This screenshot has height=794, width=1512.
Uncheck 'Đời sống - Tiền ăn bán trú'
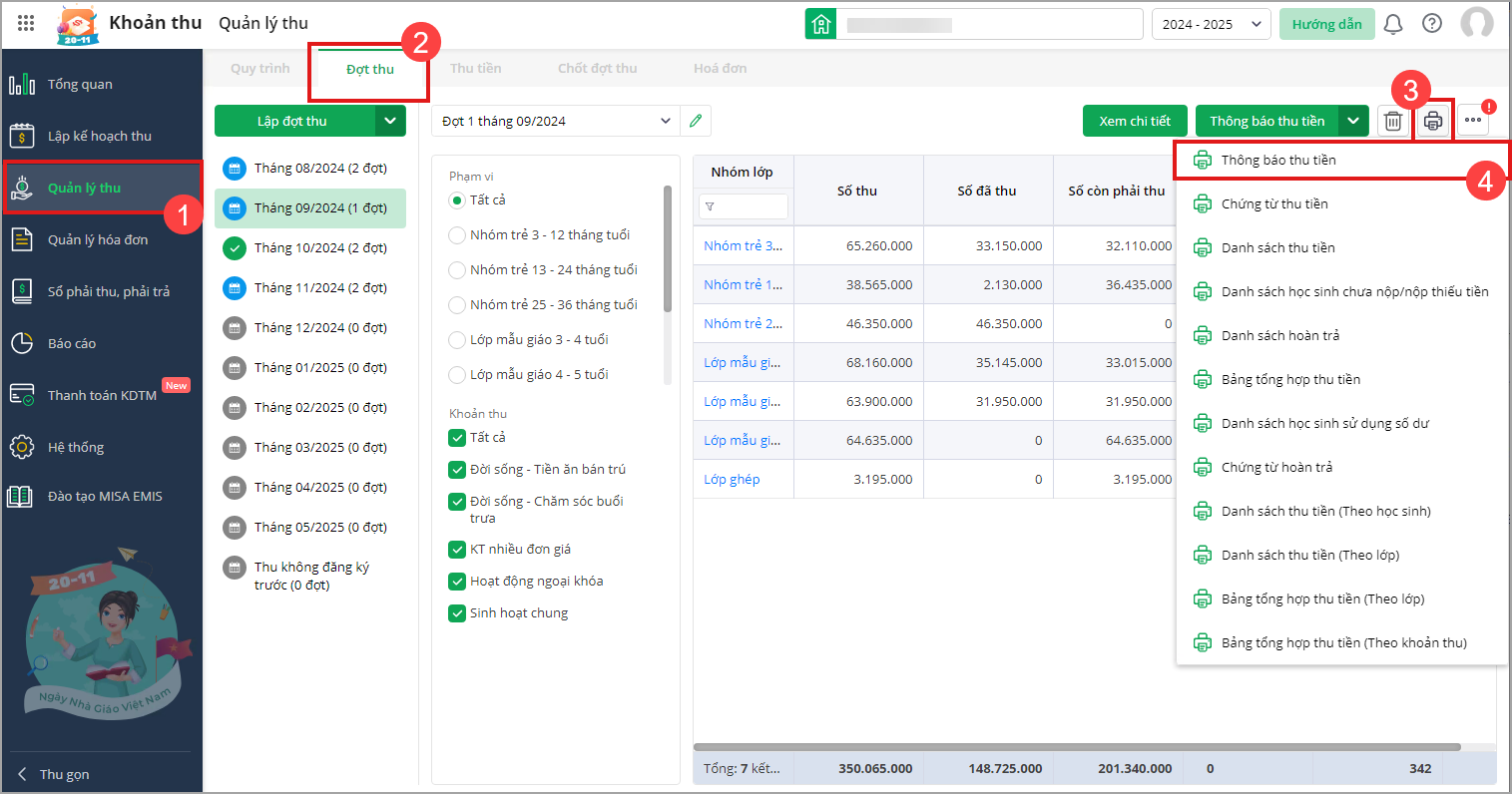pyautogui.click(x=457, y=470)
